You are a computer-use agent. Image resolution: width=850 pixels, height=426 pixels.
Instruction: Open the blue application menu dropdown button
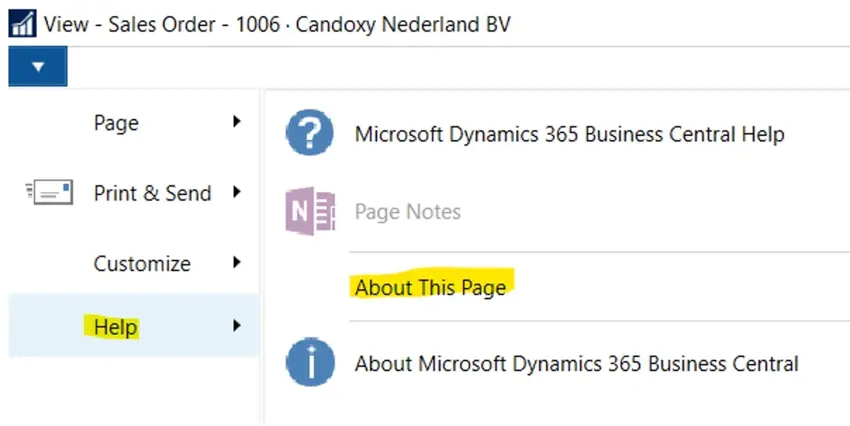37,67
